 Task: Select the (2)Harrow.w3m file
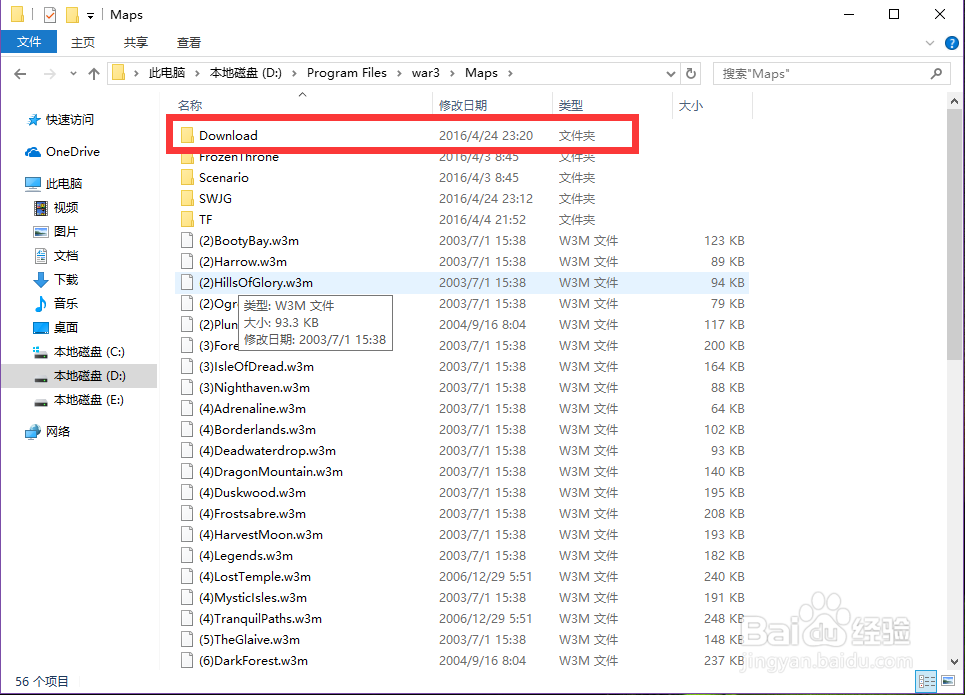(x=462, y=262)
